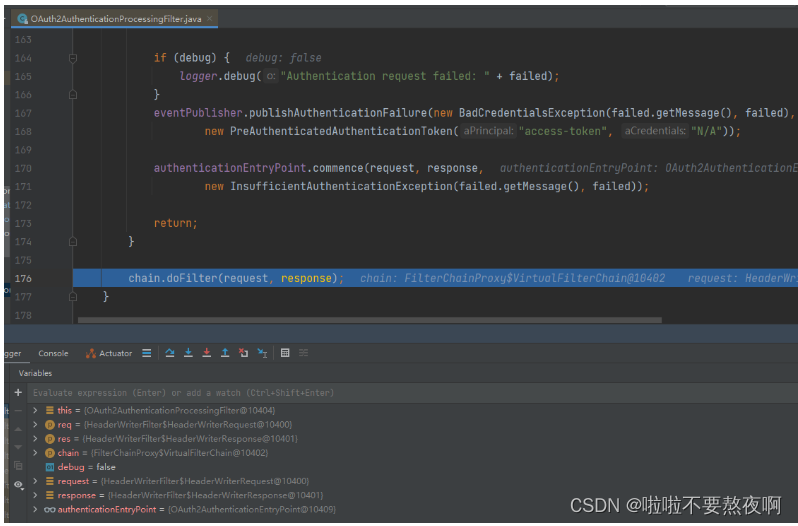The height and width of the screenshot is (526, 798).
Task: Click the Drop Frame icon
Action: click(x=243, y=353)
